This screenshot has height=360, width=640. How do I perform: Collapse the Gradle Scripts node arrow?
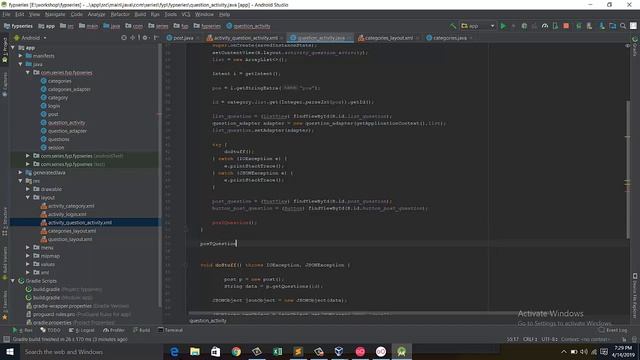(x=13, y=281)
